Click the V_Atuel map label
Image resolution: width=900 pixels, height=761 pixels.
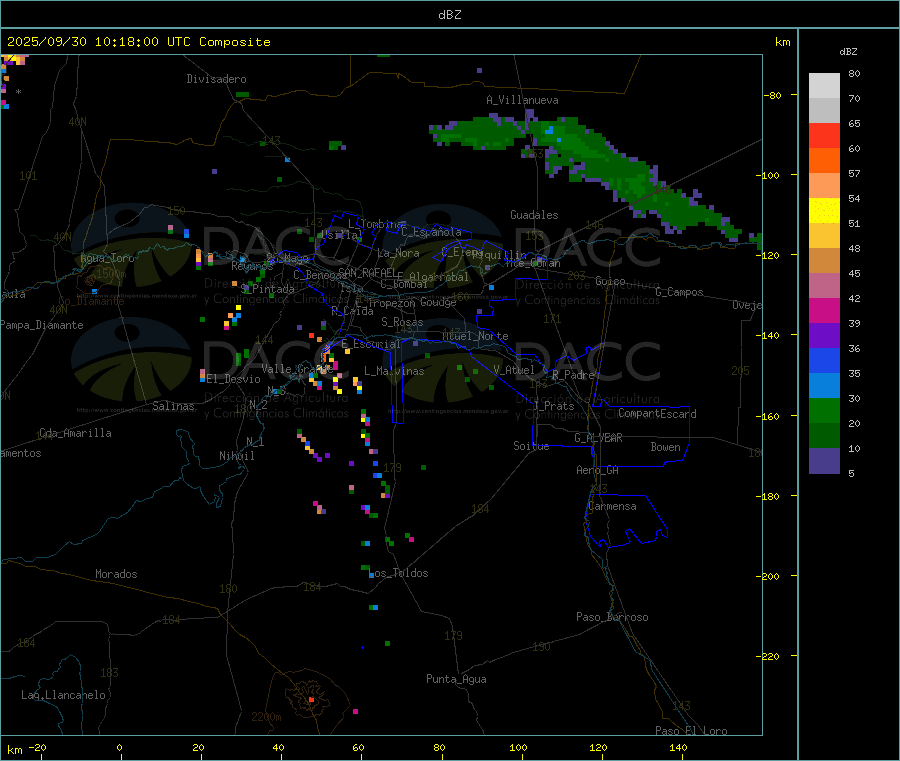pyautogui.click(x=514, y=370)
